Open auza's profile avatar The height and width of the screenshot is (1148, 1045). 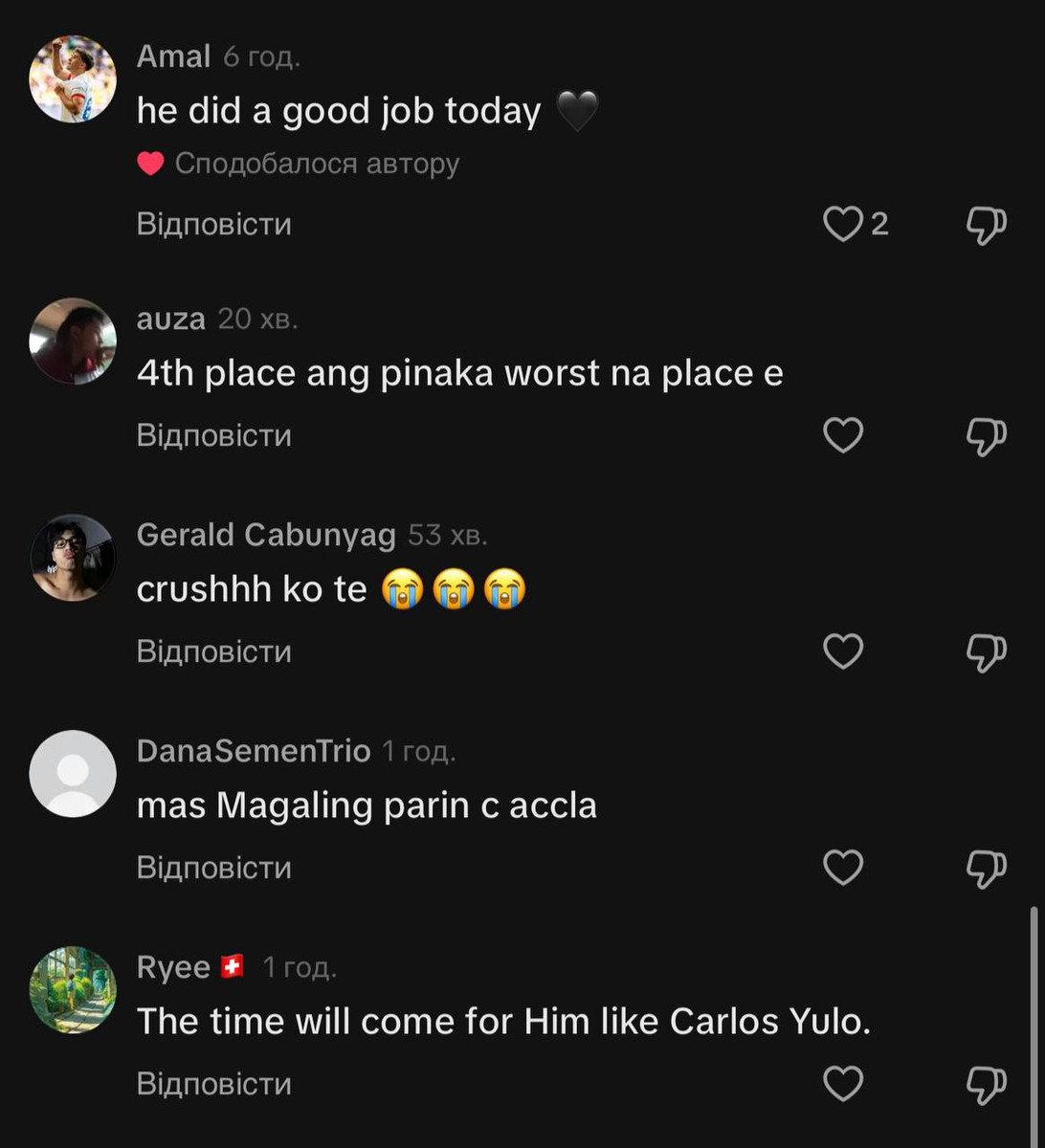tap(73, 341)
